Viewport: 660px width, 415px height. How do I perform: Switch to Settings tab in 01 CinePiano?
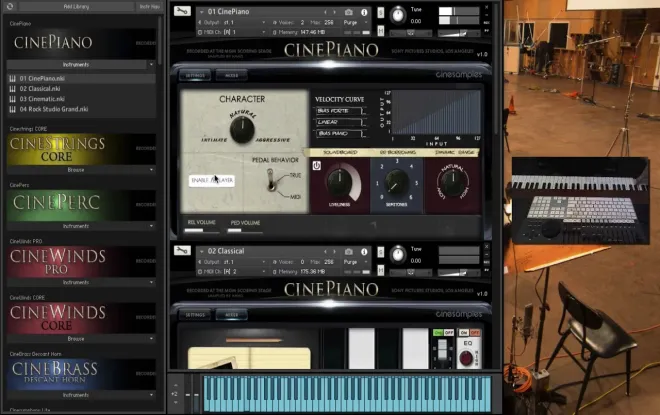195,75
